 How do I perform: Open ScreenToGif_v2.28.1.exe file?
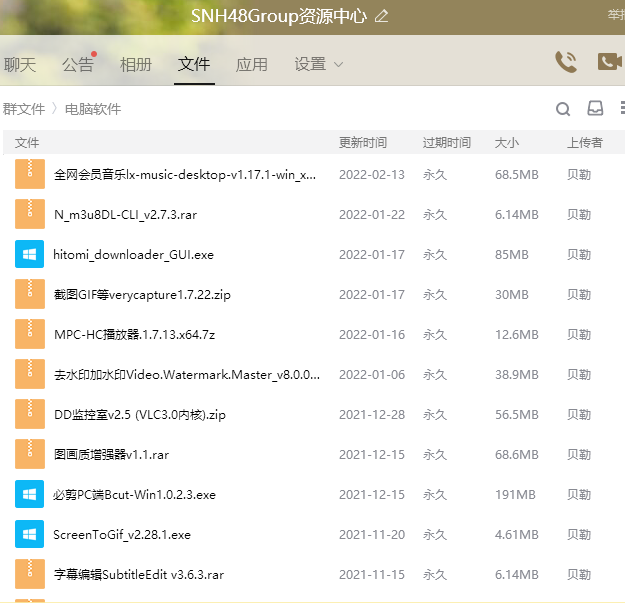(x=122, y=534)
